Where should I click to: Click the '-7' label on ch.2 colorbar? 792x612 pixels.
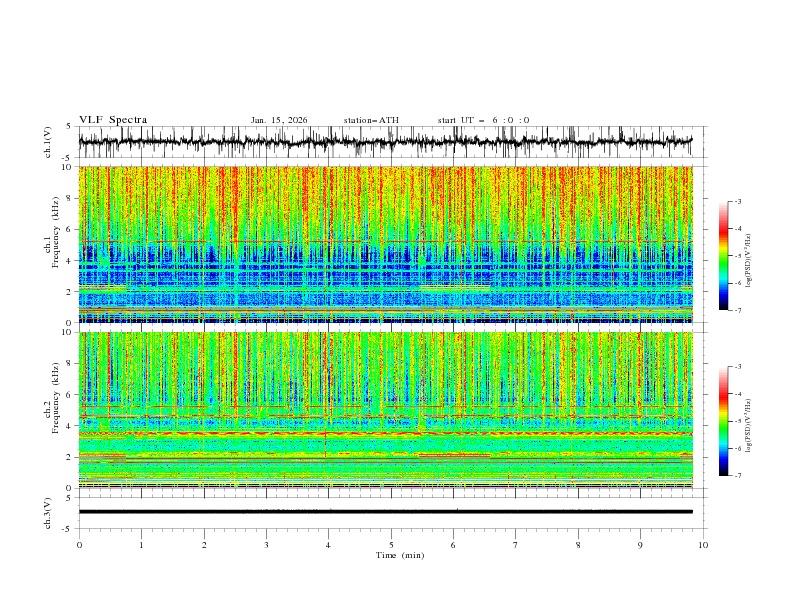pos(737,475)
